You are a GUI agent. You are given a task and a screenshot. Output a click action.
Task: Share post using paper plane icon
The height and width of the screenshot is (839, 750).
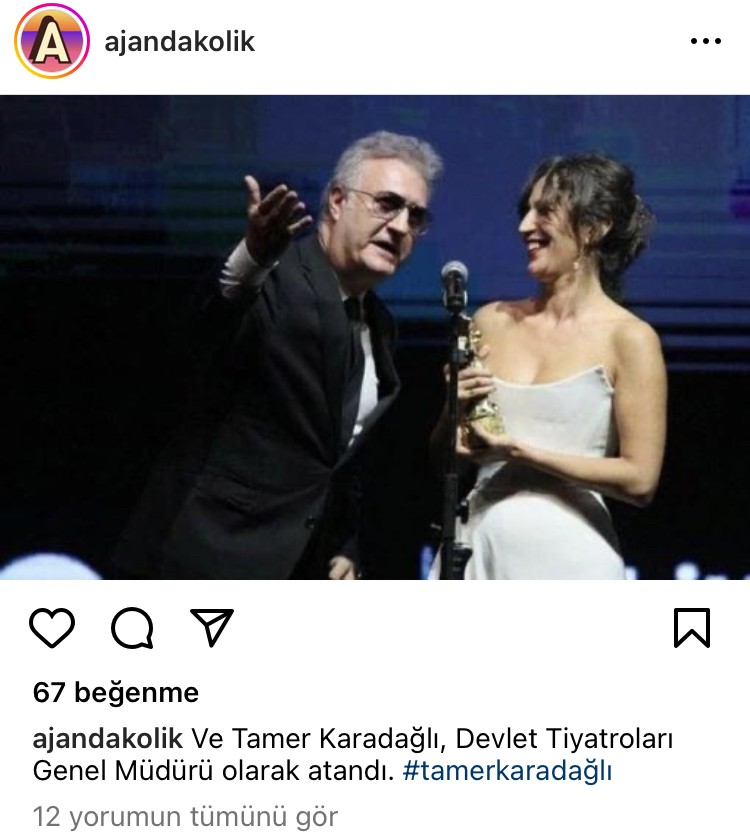click(x=212, y=627)
